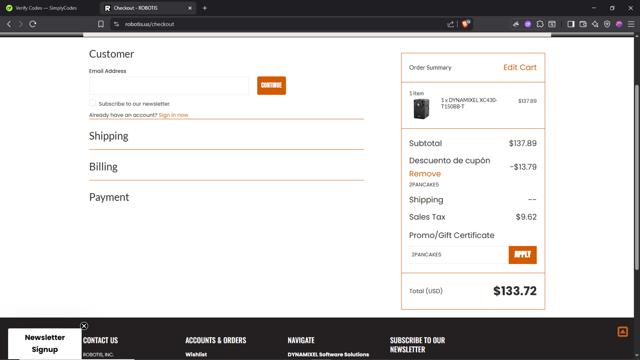640x360 pixels.
Task: Click the address bar URL
Action: (x=149, y=24)
